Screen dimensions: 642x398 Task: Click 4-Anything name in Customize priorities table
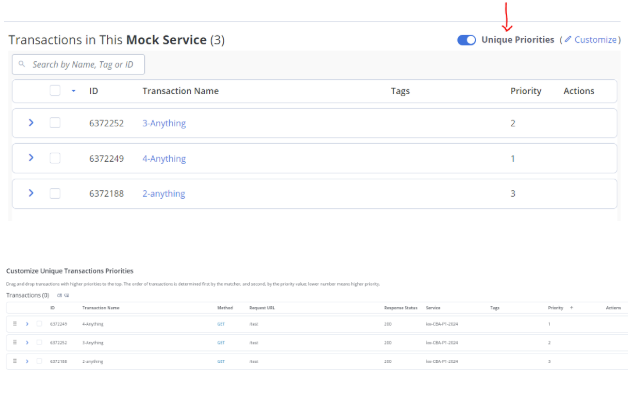pyautogui.click(x=93, y=324)
